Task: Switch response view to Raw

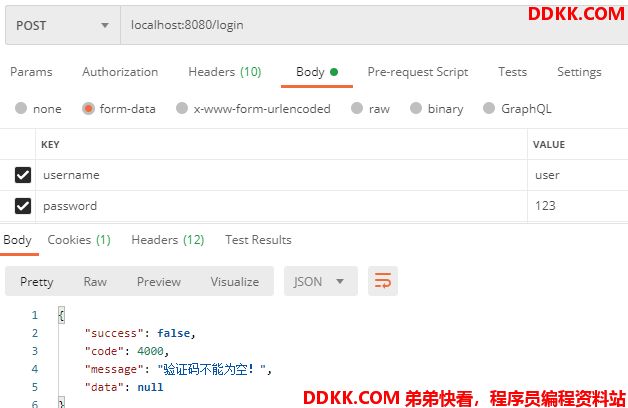Action: (95, 281)
